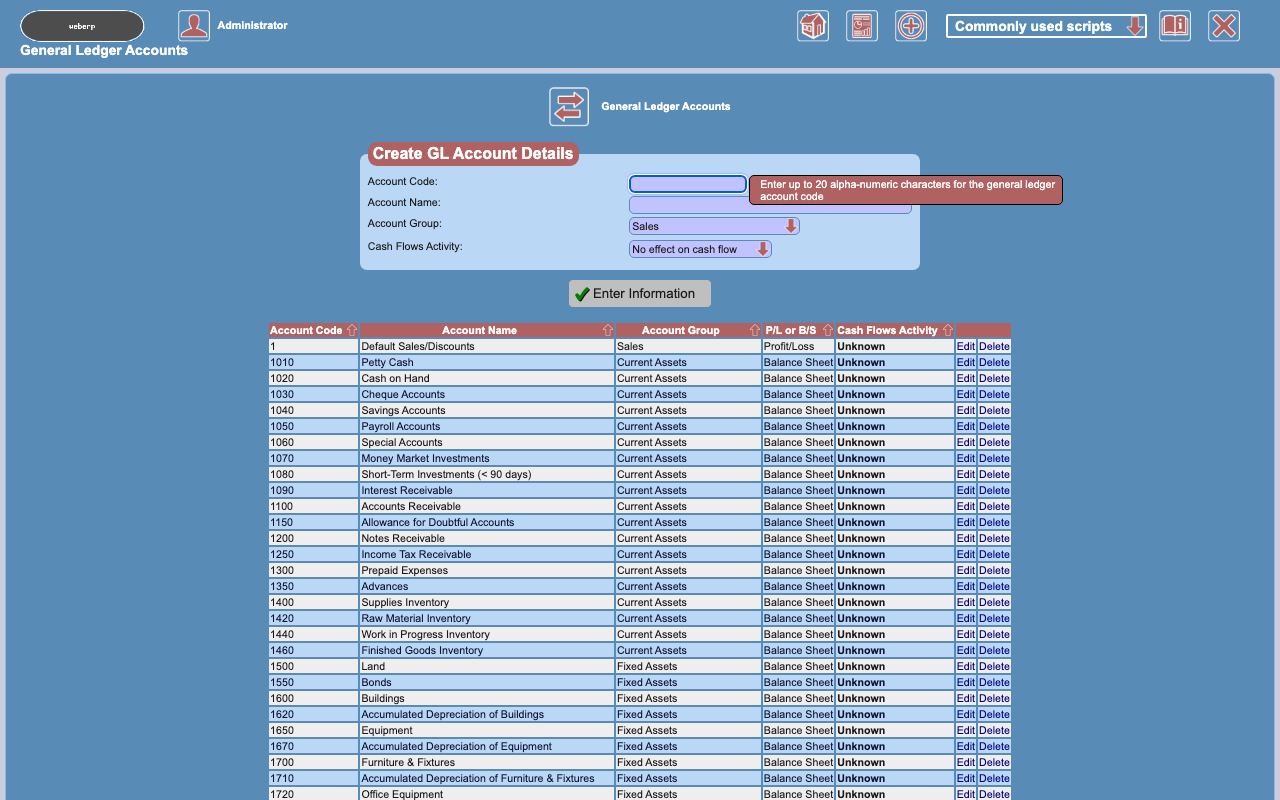1280x800 pixels.
Task: Click the red X logout icon
Action: (x=1224, y=26)
